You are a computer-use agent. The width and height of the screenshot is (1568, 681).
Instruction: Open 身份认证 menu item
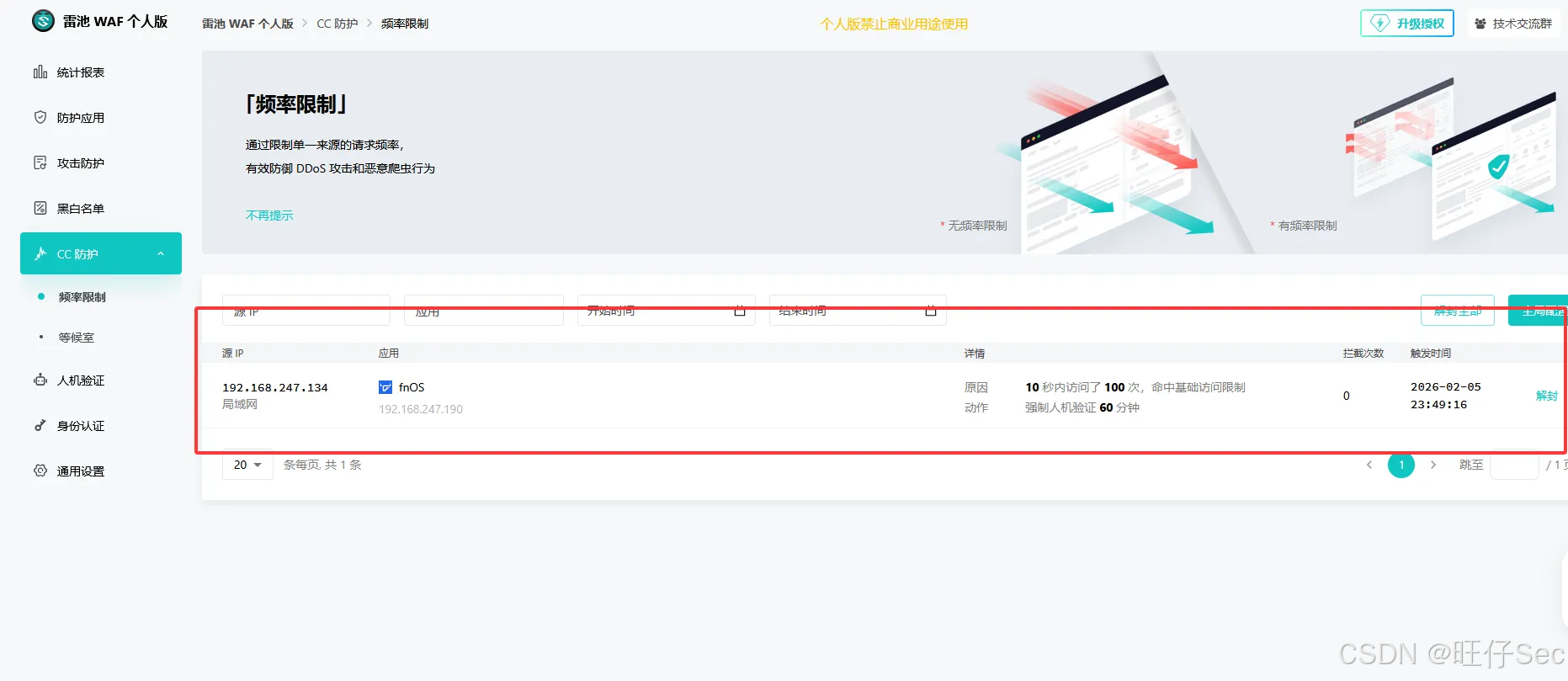[x=101, y=426]
